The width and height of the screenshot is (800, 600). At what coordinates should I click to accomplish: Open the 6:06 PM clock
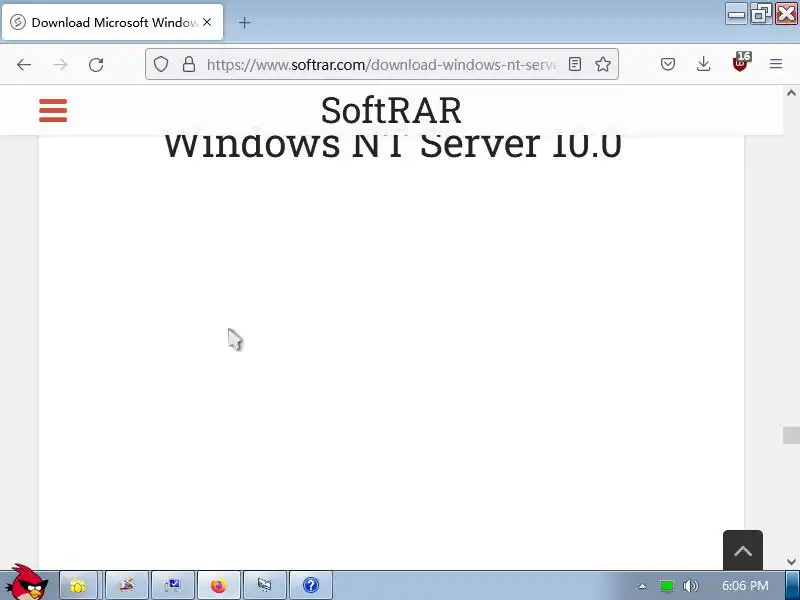(x=745, y=586)
